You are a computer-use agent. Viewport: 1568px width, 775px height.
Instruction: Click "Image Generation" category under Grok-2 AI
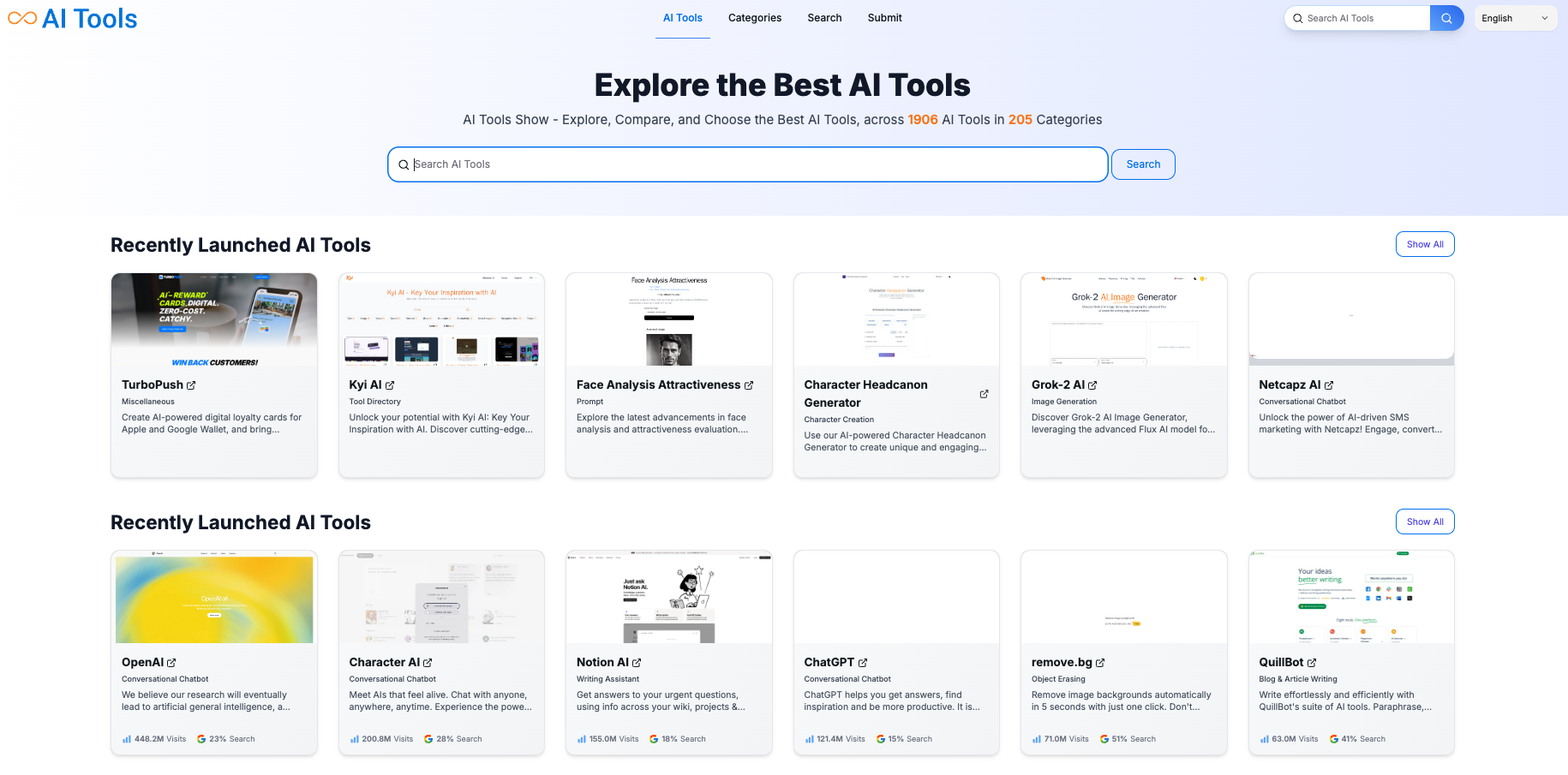click(1064, 402)
